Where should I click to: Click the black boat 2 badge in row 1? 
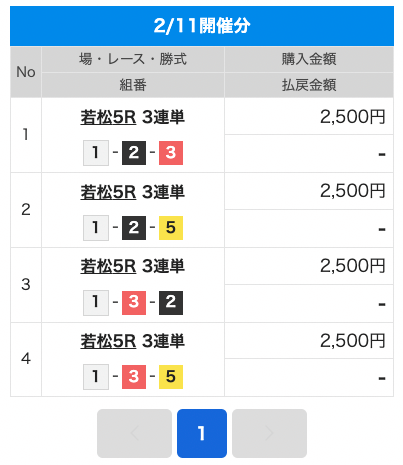click(x=134, y=153)
